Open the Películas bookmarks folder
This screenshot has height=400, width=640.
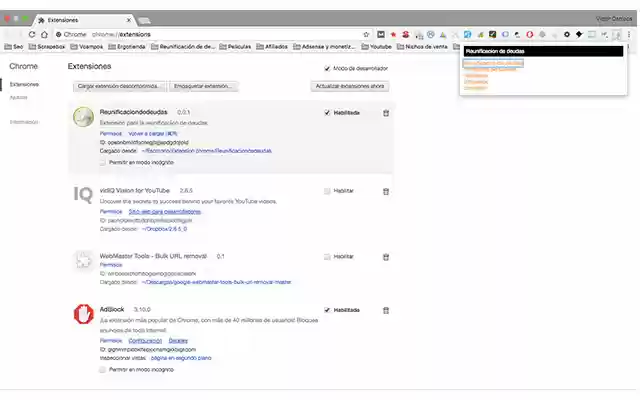[x=235, y=47]
